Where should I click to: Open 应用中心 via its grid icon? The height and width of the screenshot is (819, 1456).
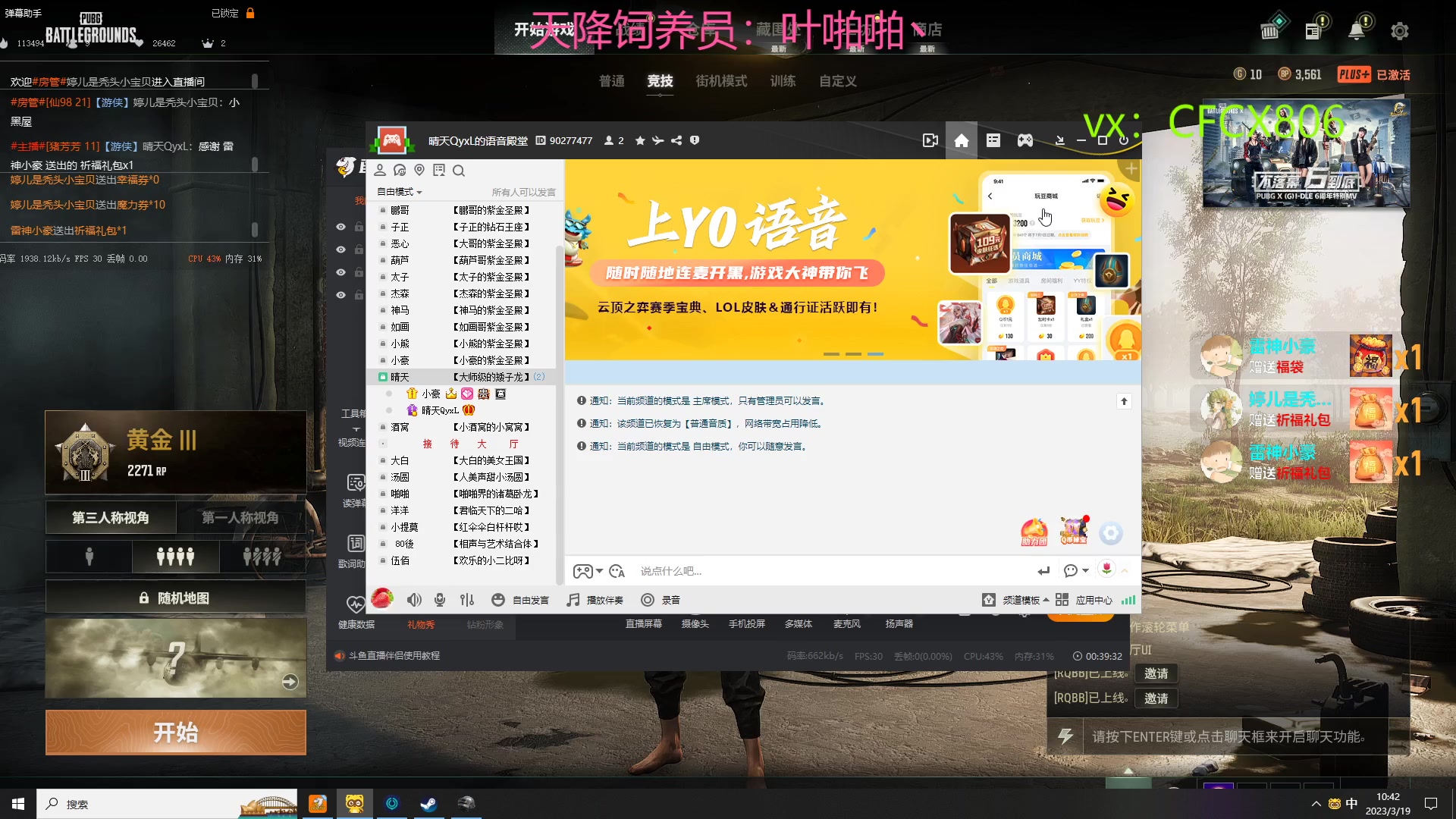coord(1062,599)
